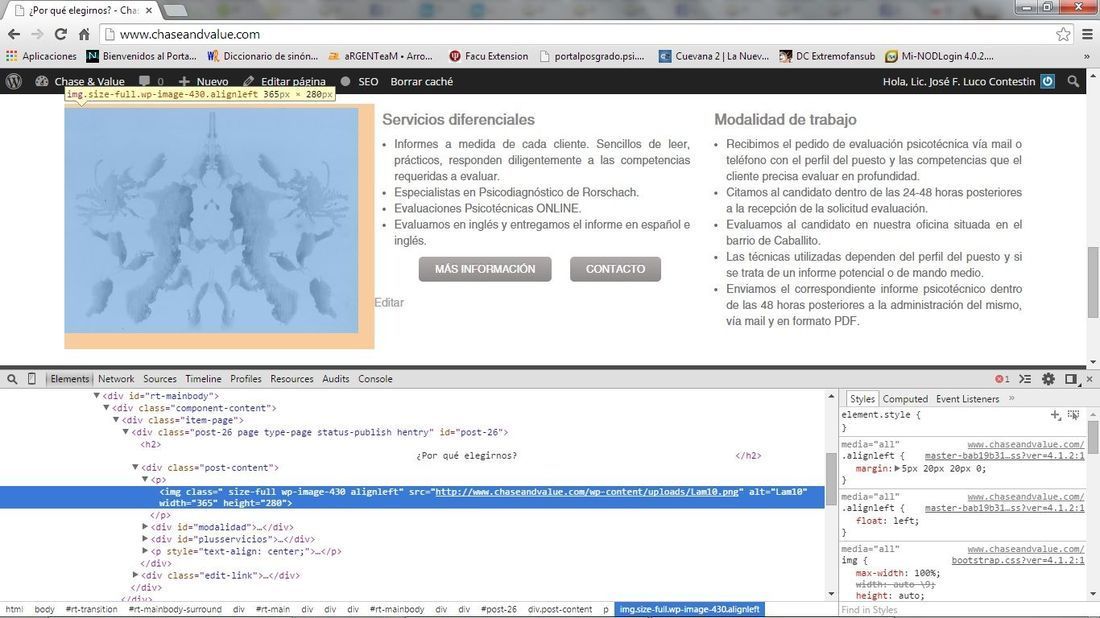This screenshot has height=618, width=1100.
Task: Open DevTools settings gear icon
Action: pos(1048,379)
